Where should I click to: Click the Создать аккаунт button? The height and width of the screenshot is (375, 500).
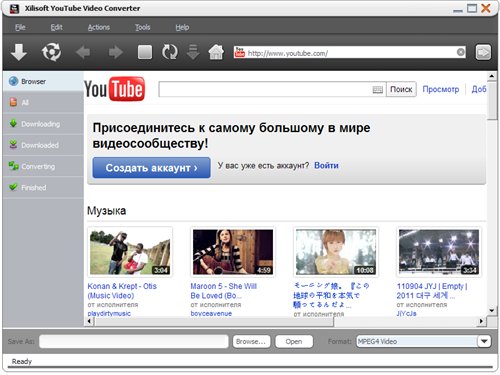(151, 168)
